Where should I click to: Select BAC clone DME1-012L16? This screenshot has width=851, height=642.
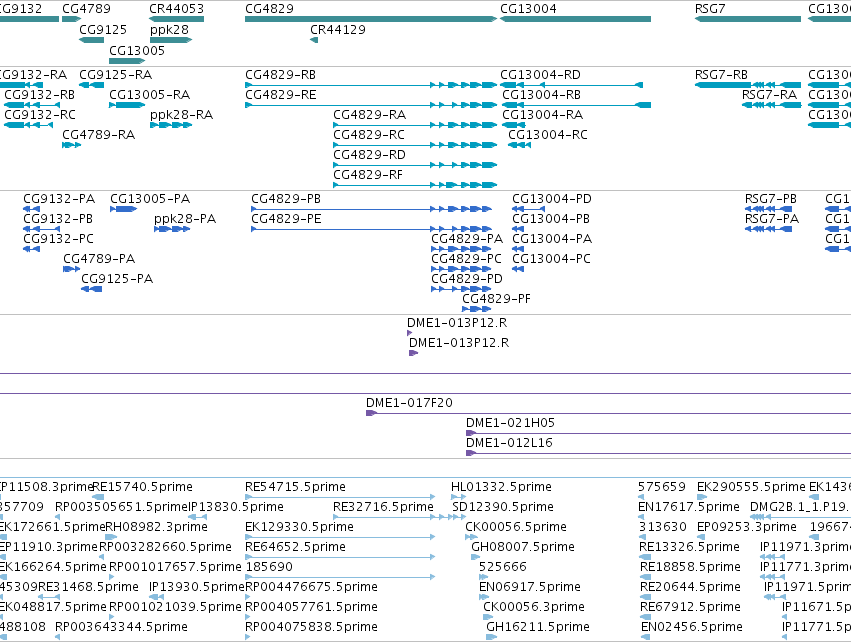tap(658, 454)
